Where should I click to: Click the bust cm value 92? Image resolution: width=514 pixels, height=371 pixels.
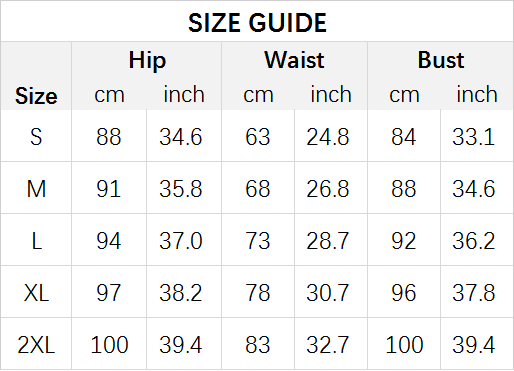[403, 241]
